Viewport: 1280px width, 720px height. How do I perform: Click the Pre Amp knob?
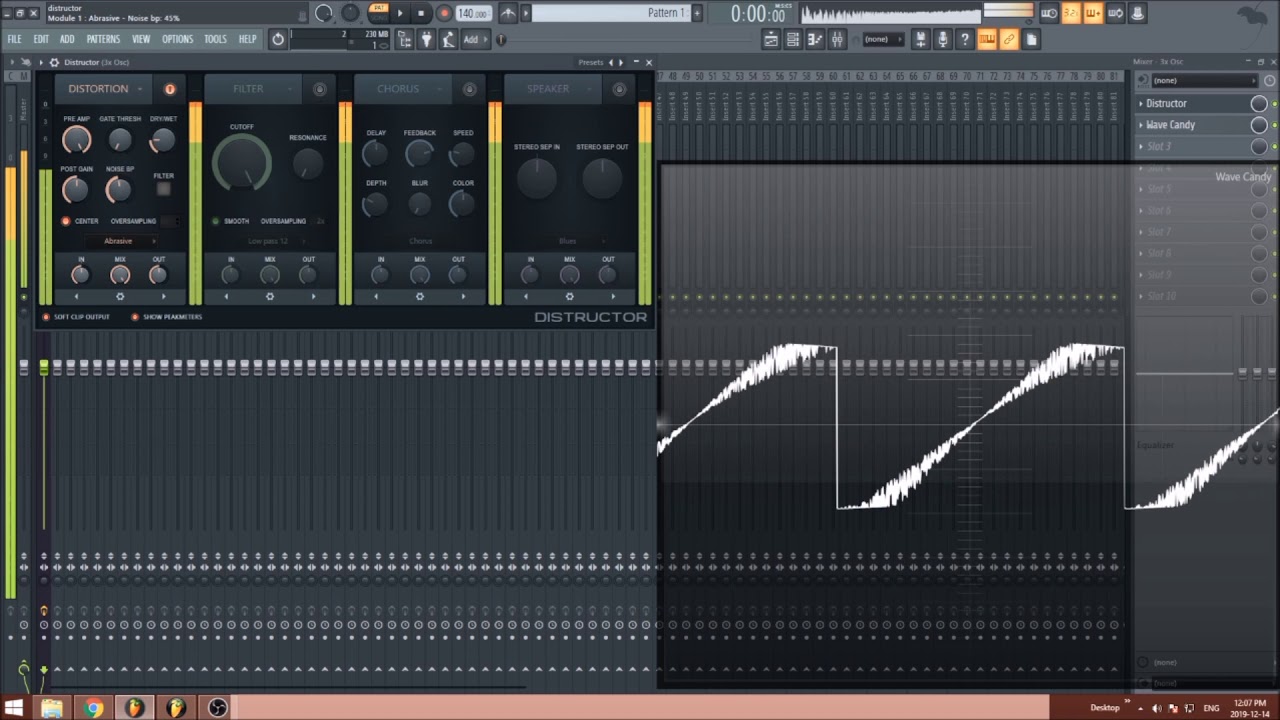tap(76, 140)
